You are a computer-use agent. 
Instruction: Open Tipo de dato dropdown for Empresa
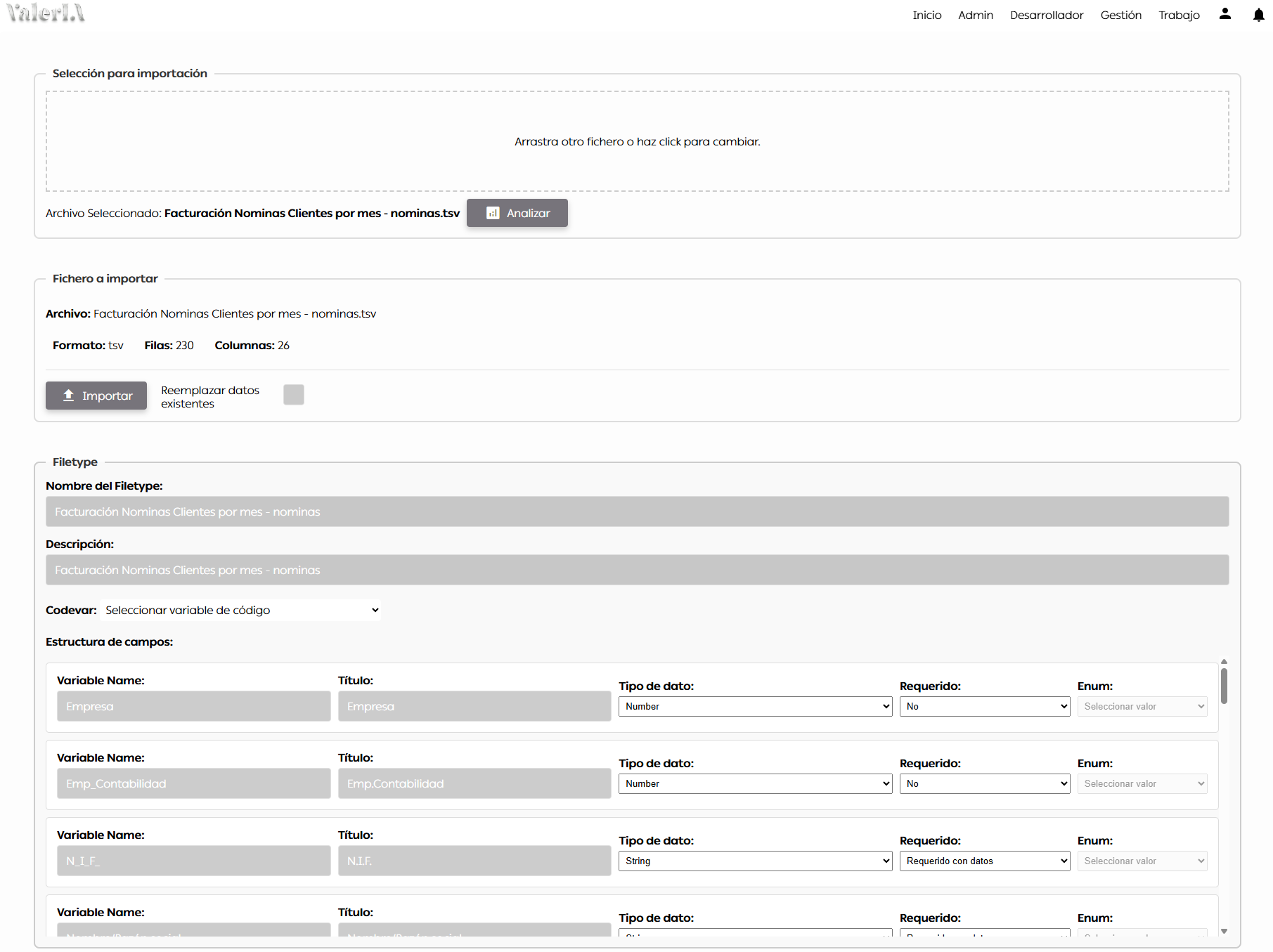point(755,706)
